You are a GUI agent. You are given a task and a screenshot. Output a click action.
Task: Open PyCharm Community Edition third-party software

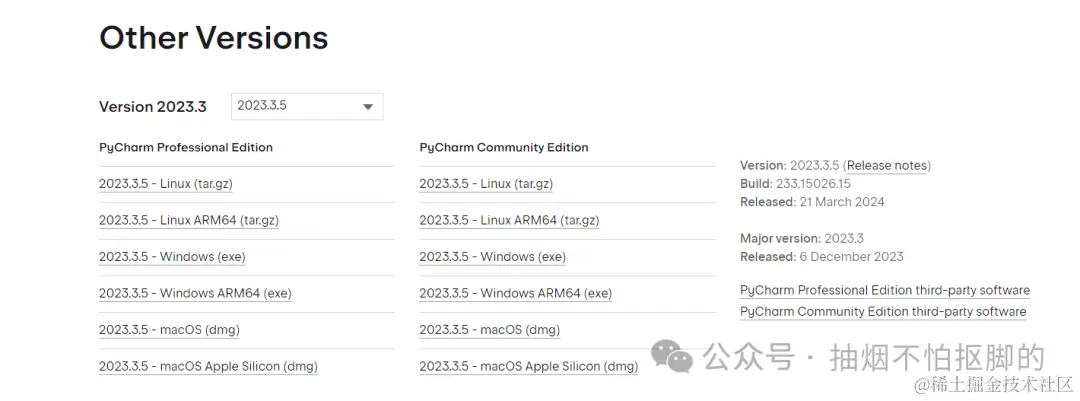coord(883,311)
